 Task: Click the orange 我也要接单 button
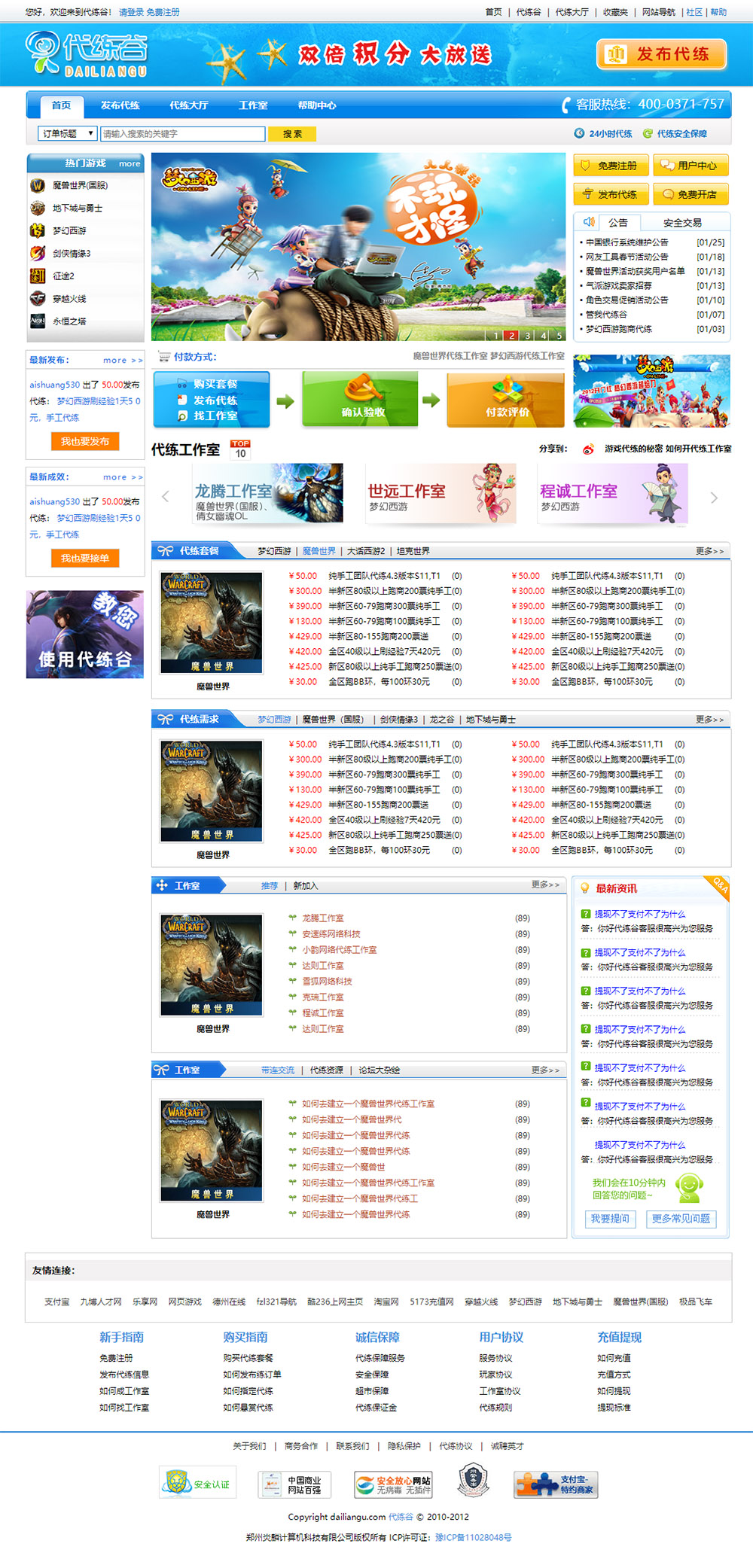click(85, 559)
